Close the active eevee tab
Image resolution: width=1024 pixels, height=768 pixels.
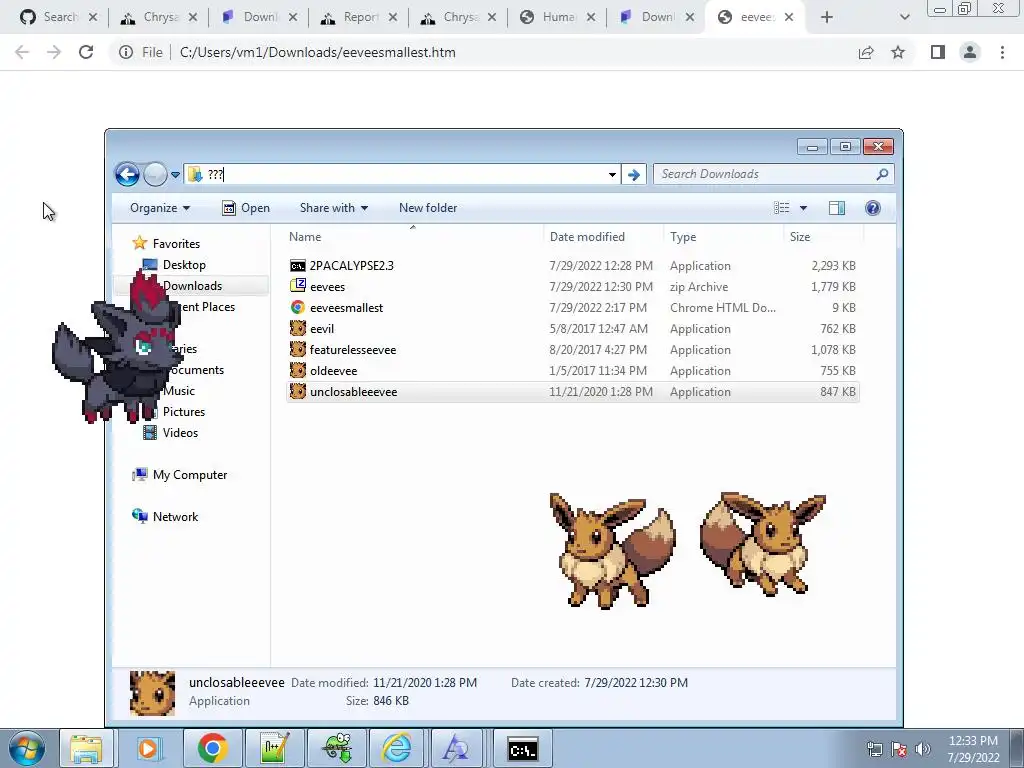click(x=789, y=17)
